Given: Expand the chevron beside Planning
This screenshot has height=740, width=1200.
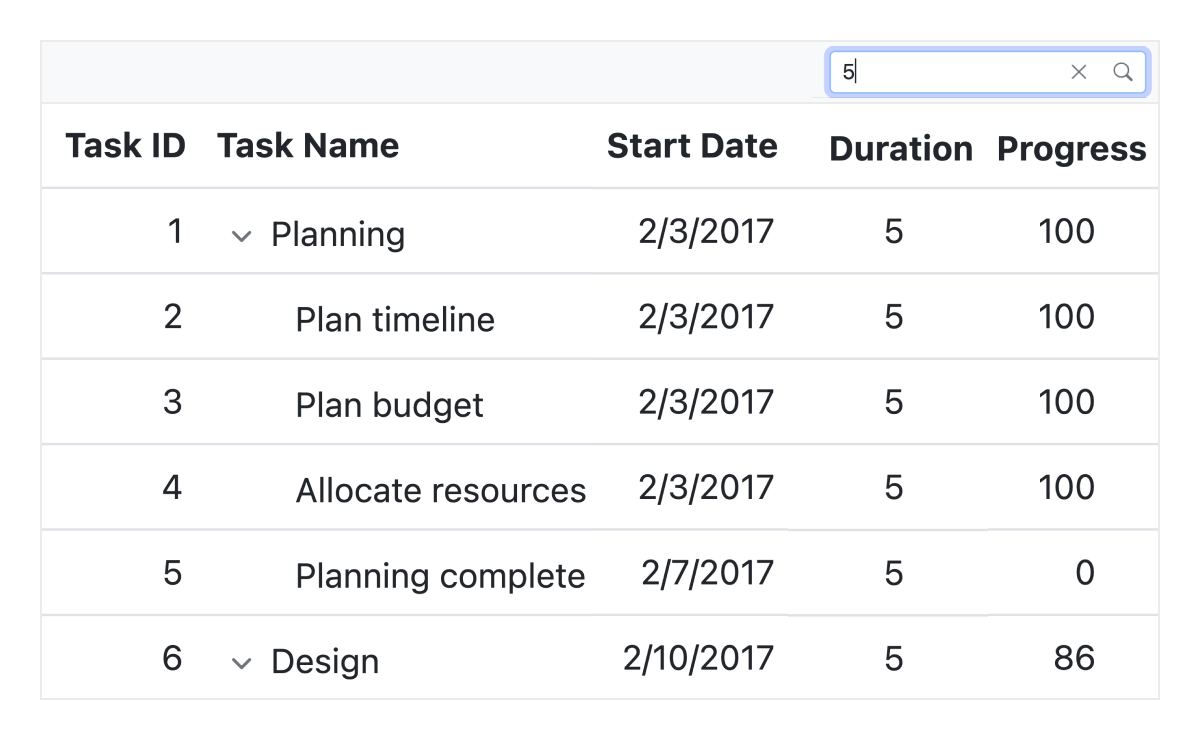Looking at the screenshot, I should (x=240, y=236).
